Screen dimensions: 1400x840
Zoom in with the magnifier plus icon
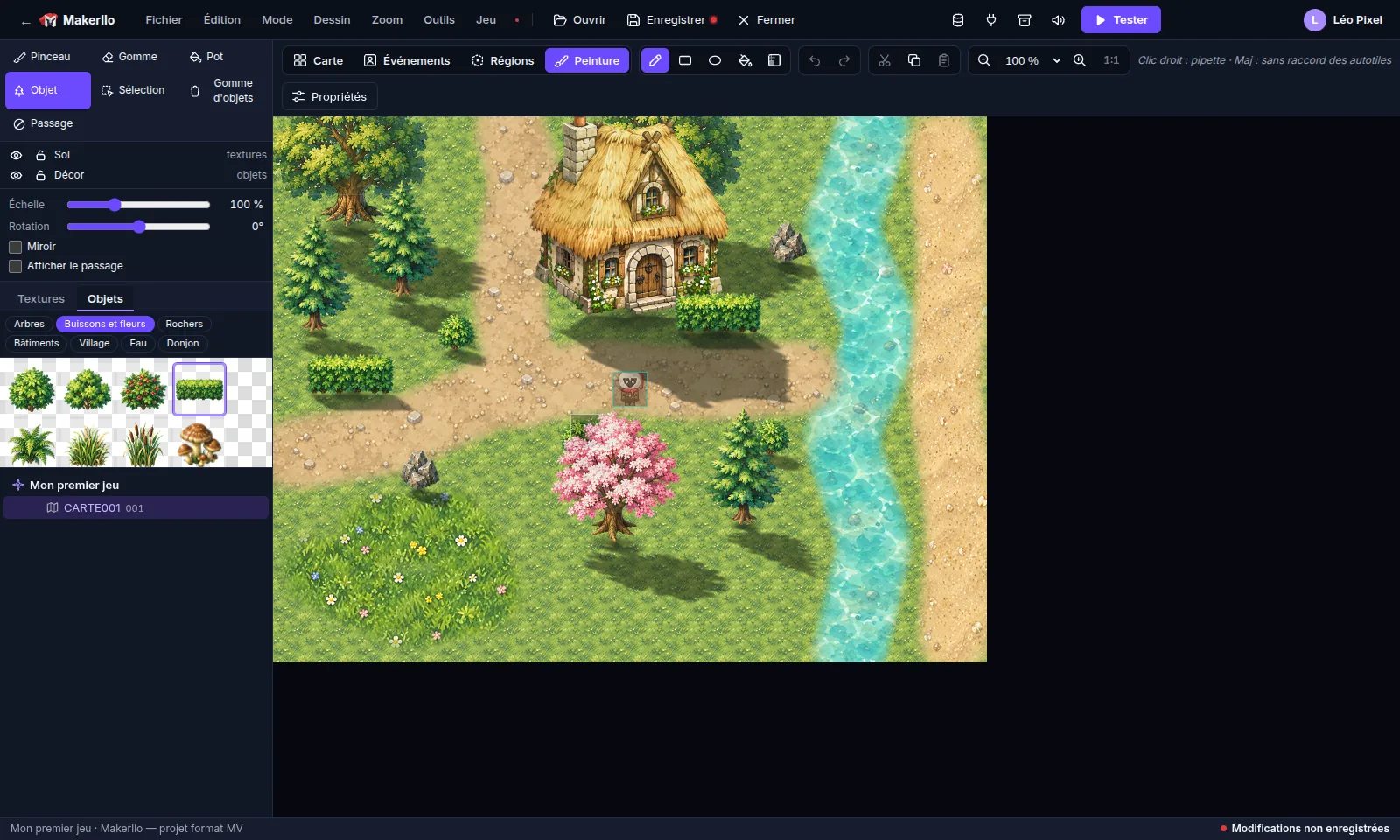point(1080,60)
